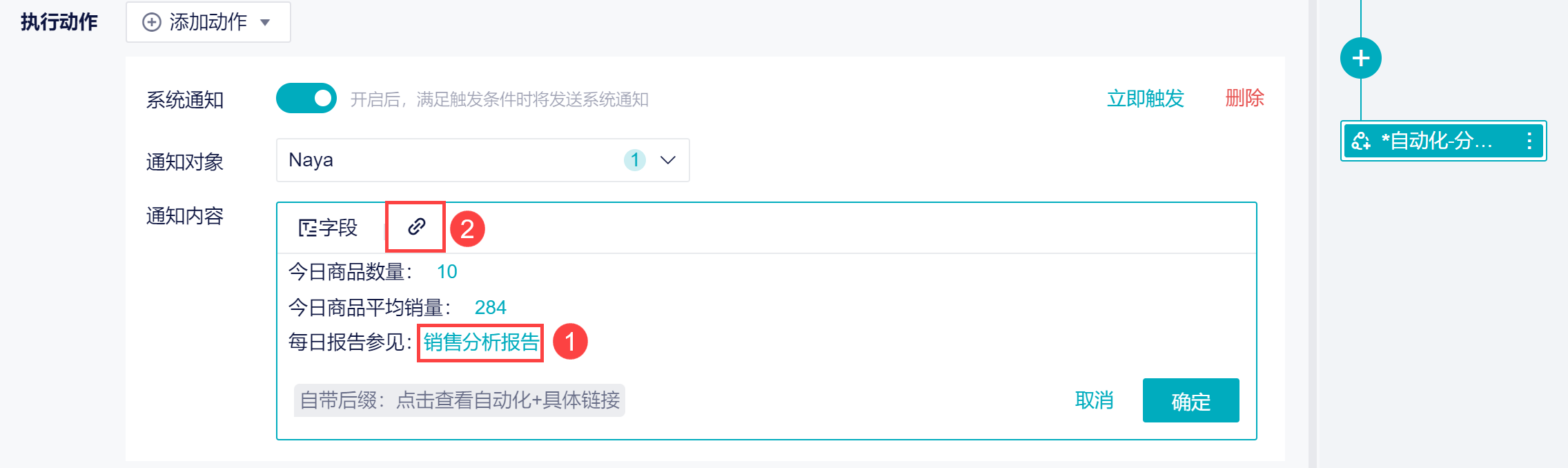
Task: Click the automation node icon beside 自动化-分
Action: tap(1361, 141)
